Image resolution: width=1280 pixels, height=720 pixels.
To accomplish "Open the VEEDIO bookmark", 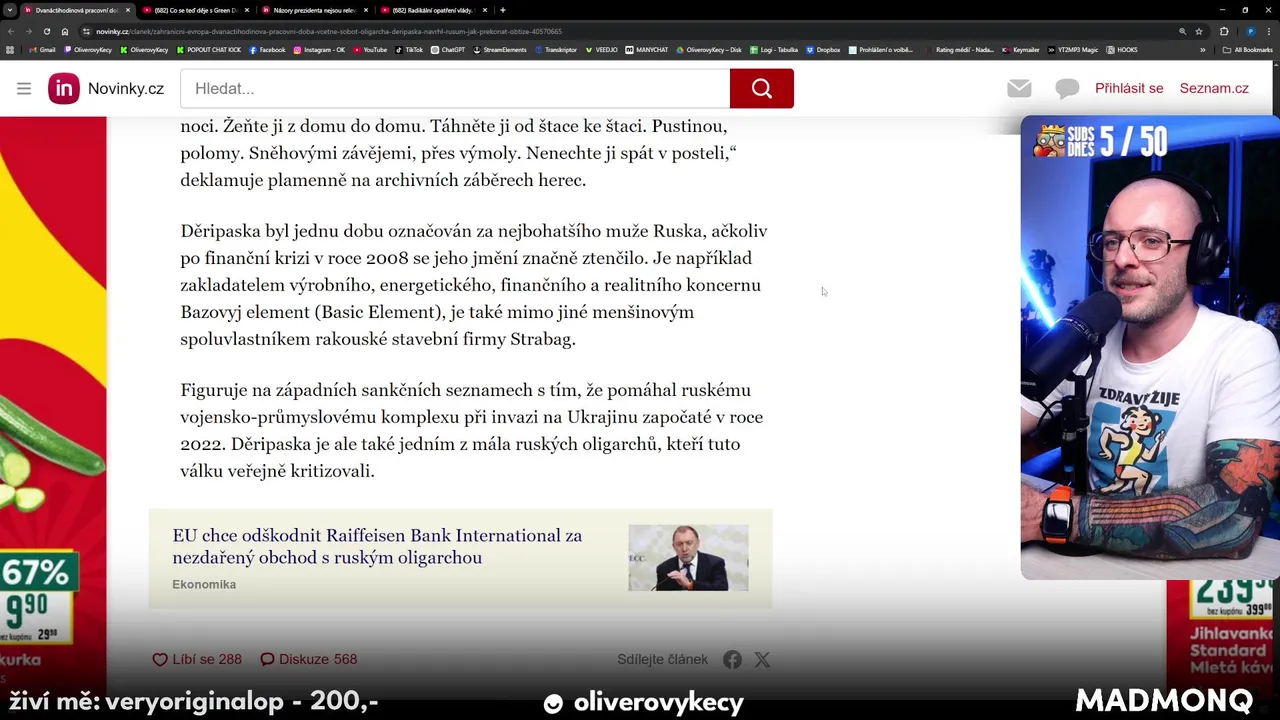I will (x=603, y=50).
